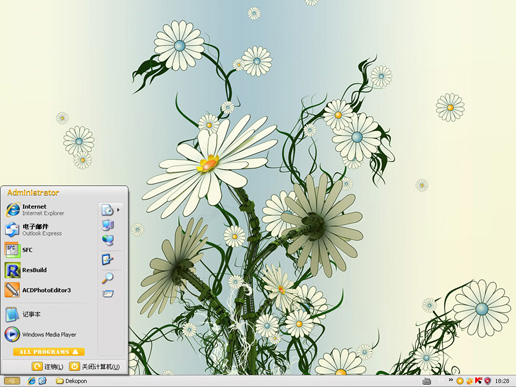Screen dimensions: 516x387
Task: Open Control Panel checklist icon
Action: click(x=107, y=260)
